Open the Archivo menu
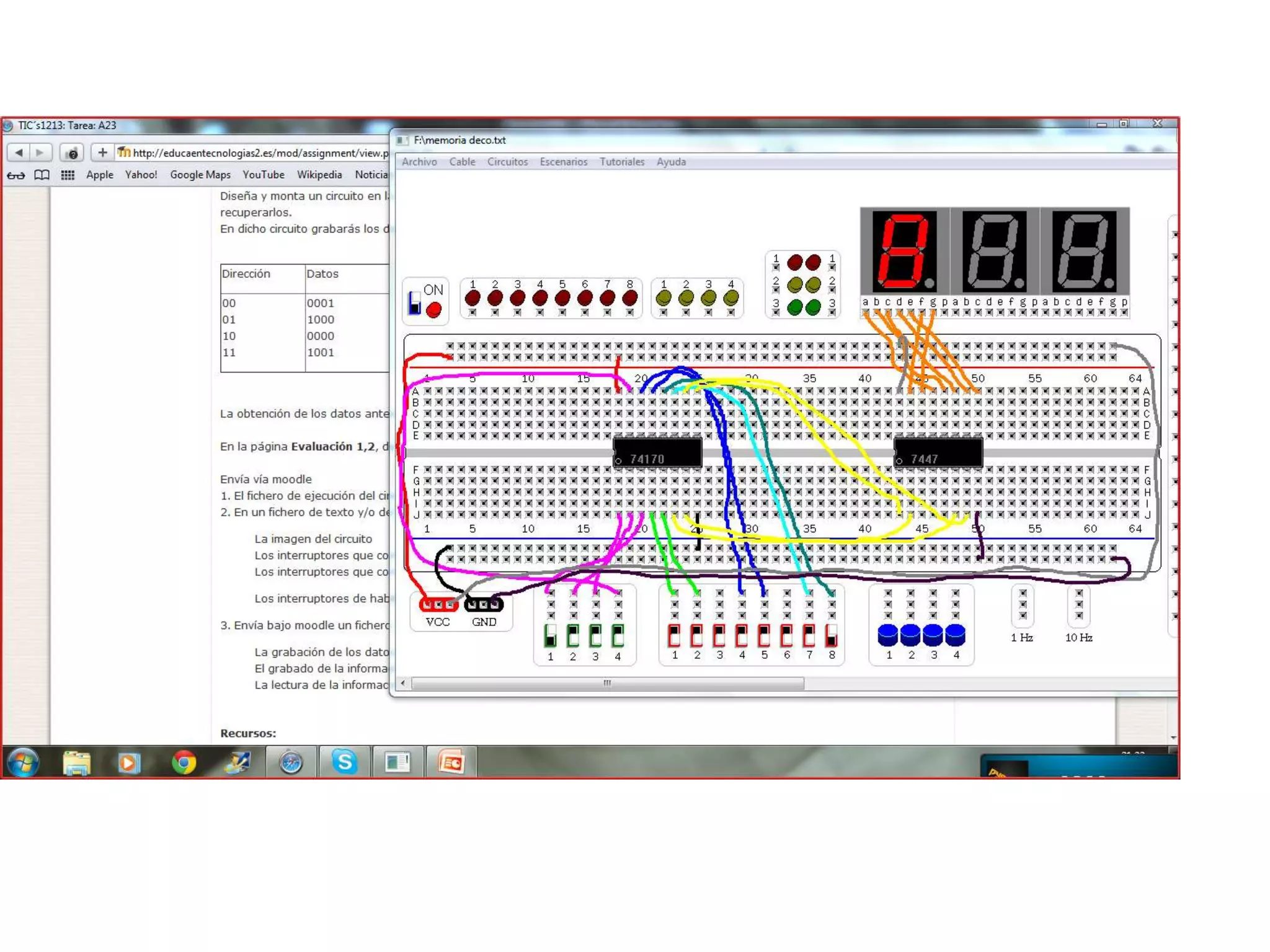 [x=419, y=162]
